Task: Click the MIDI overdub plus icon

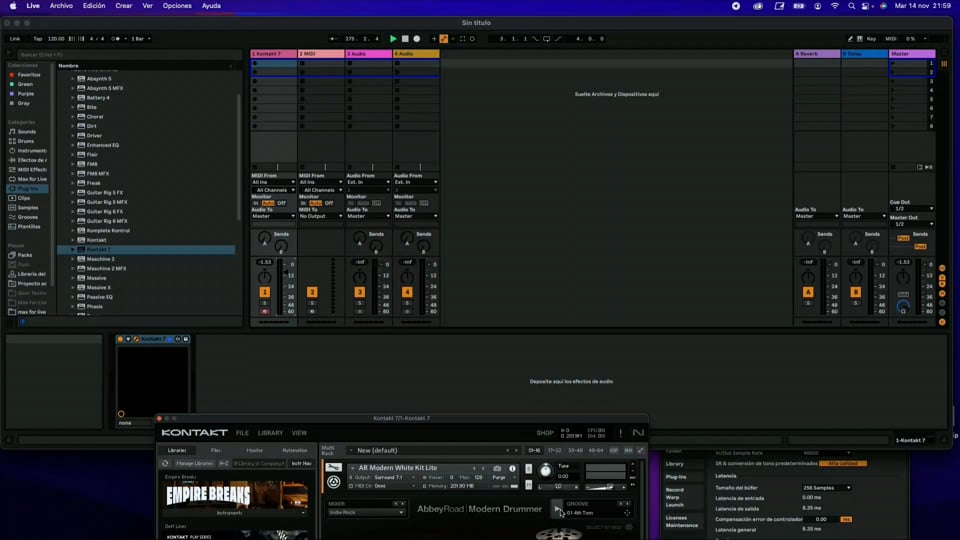Action: (x=434, y=39)
